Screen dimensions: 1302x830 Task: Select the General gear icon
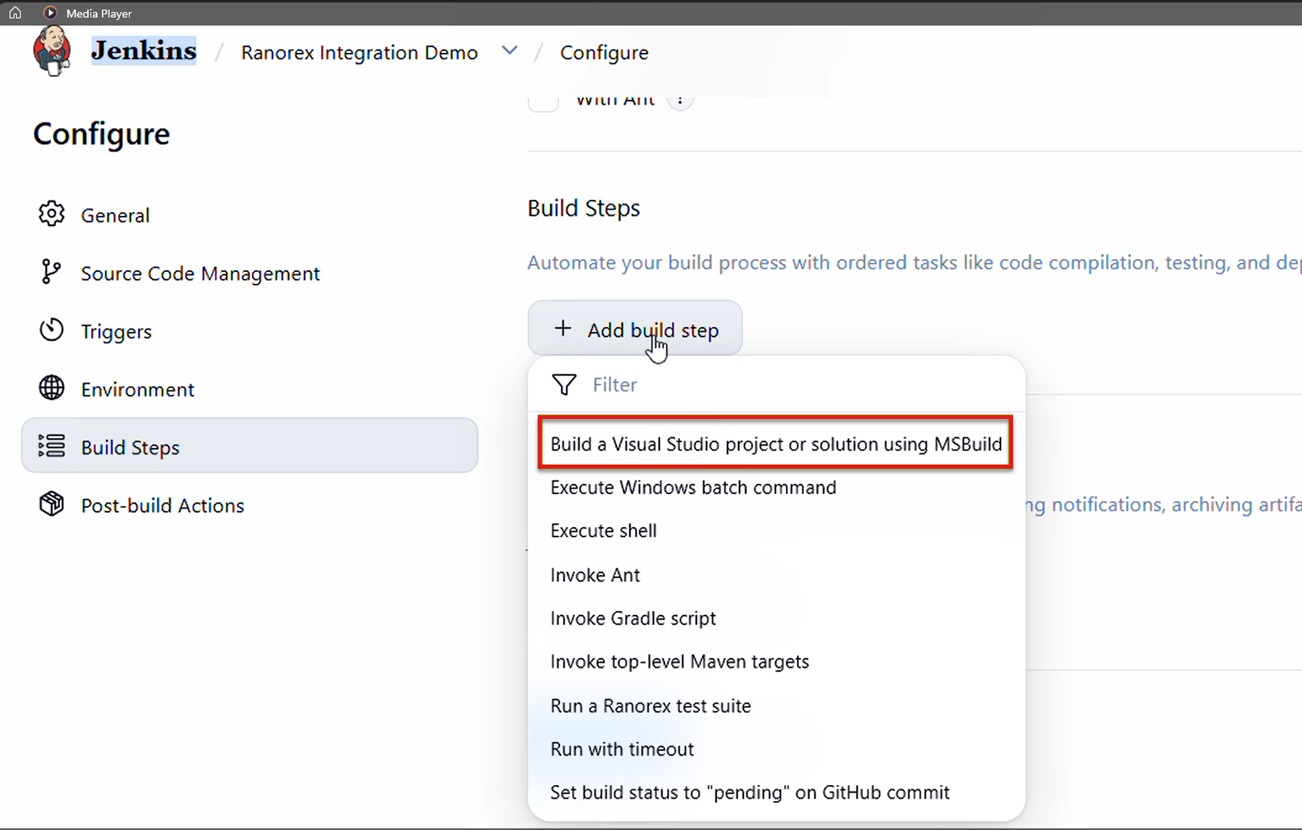51,214
